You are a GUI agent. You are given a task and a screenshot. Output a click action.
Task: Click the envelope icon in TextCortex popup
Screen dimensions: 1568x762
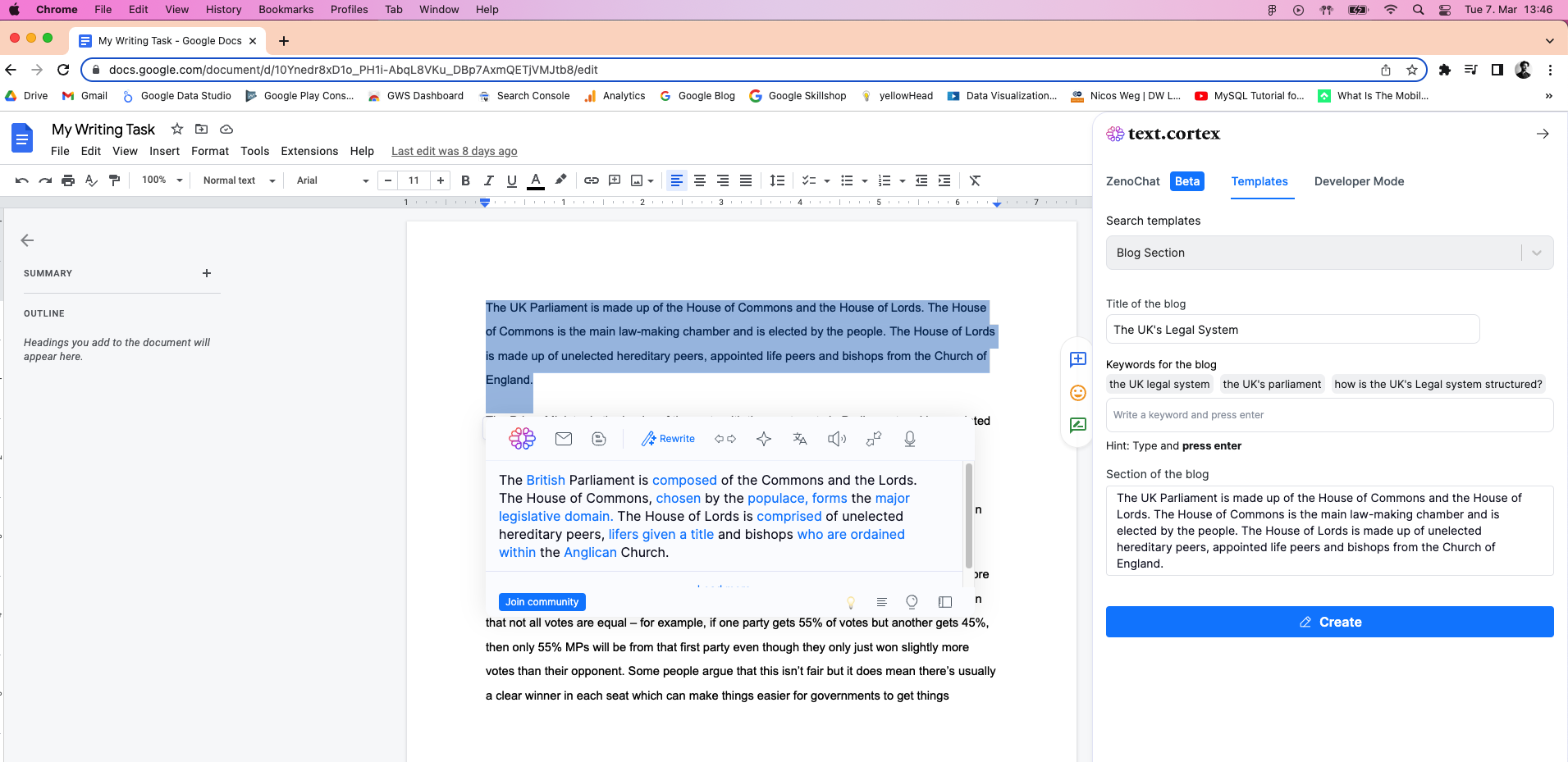point(564,439)
